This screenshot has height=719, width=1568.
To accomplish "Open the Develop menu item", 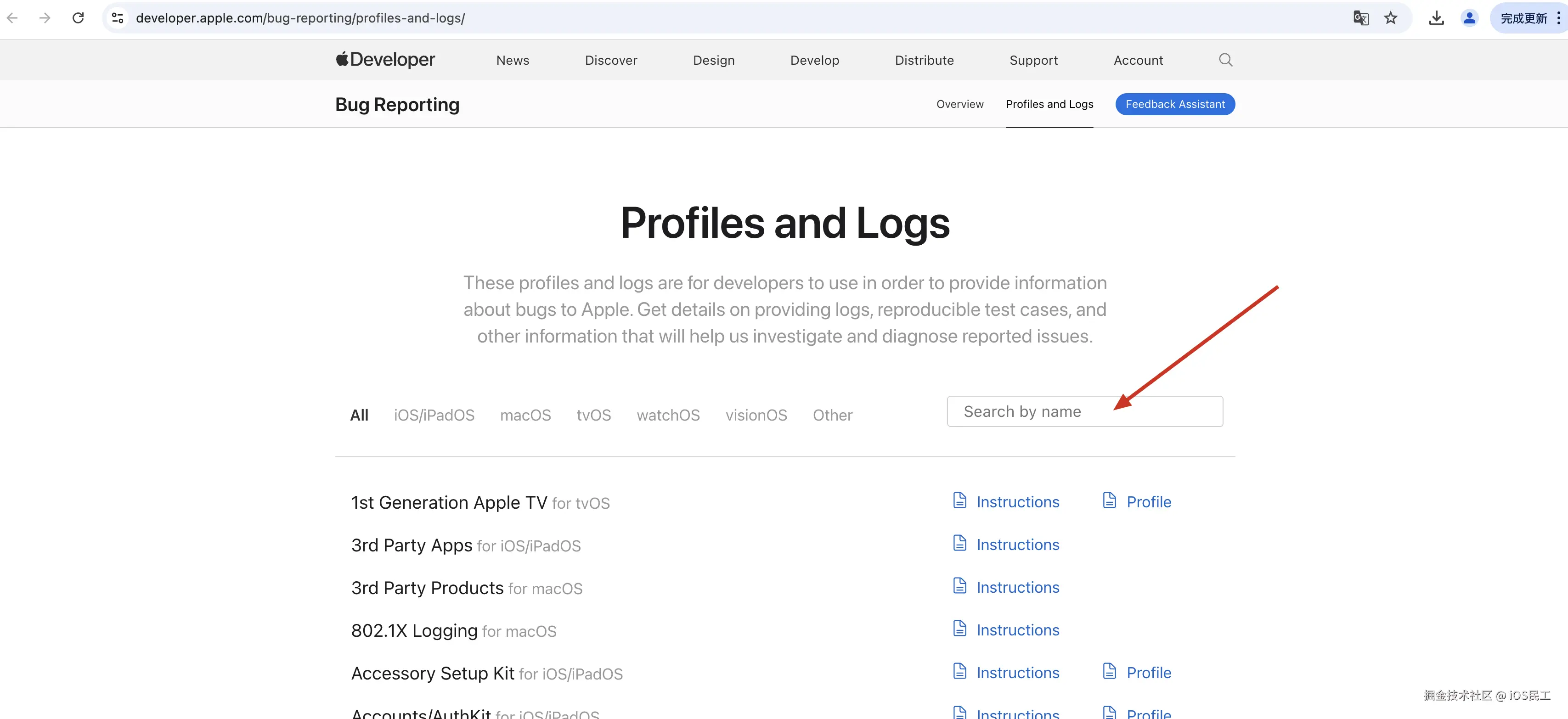I will click(x=815, y=60).
